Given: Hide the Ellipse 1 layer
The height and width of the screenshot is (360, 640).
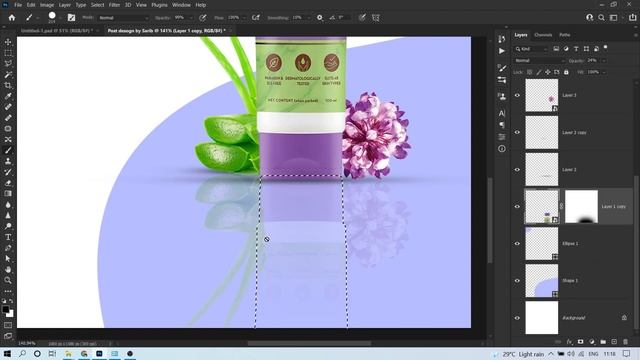Looking at the screenshot, I should (517, 244).
